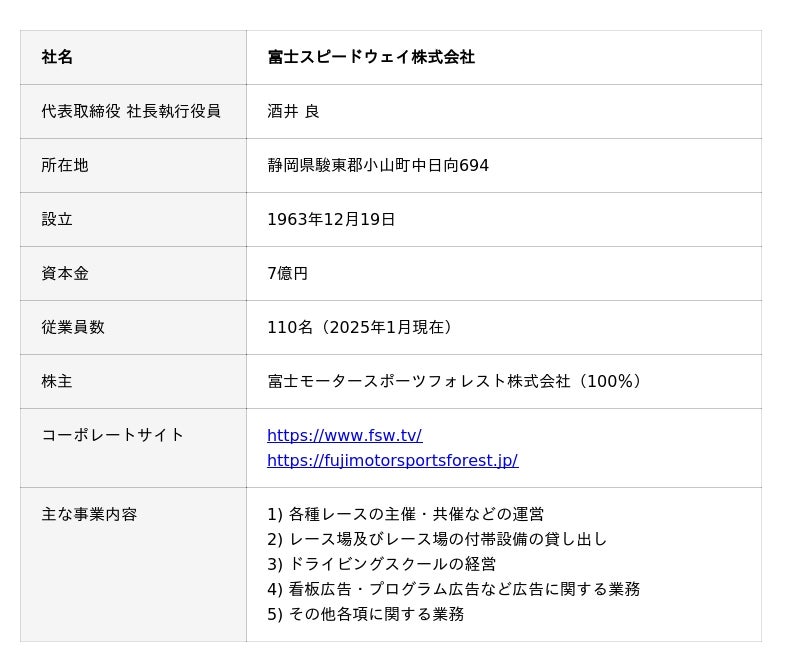Click business item 5) その他各項に関する業務
Viewport: 800px width, 672px height.
coord(365,614)
